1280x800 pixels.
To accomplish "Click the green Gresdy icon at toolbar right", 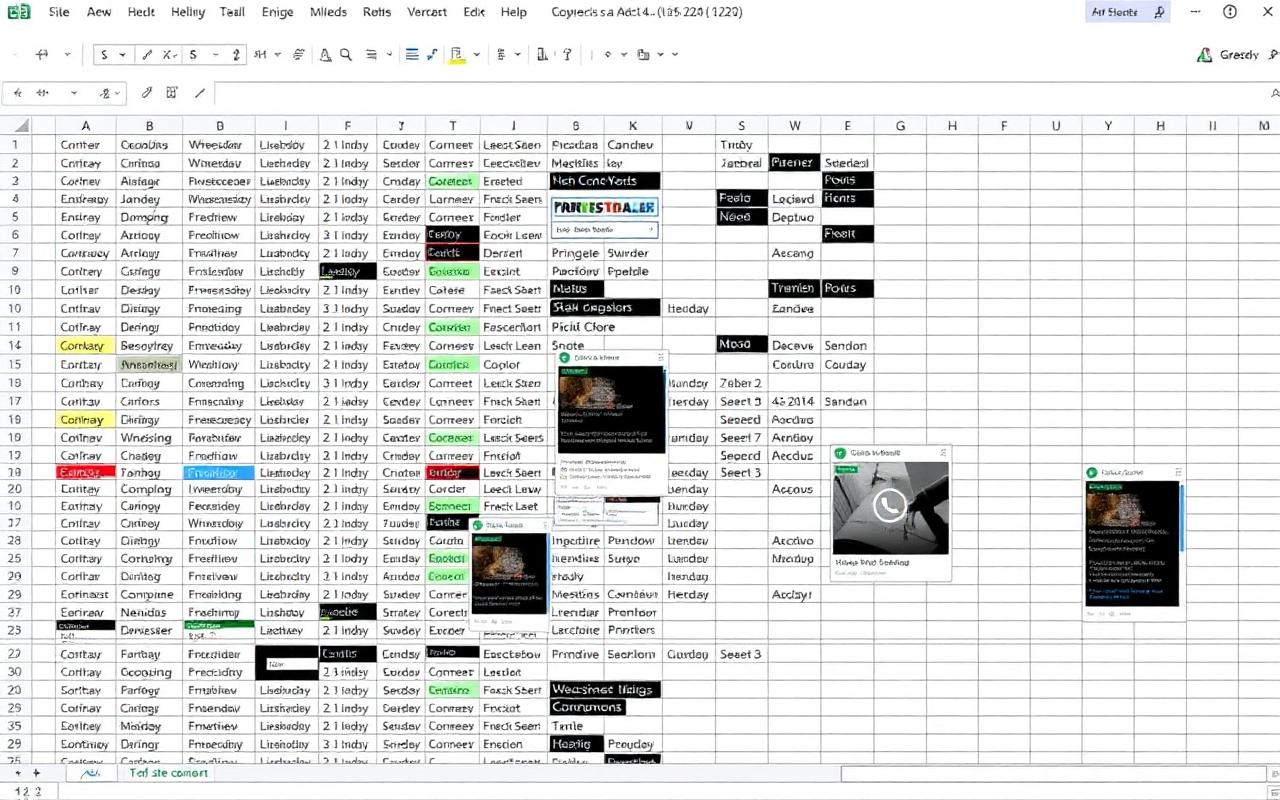I will click(x=1205, y=55).
